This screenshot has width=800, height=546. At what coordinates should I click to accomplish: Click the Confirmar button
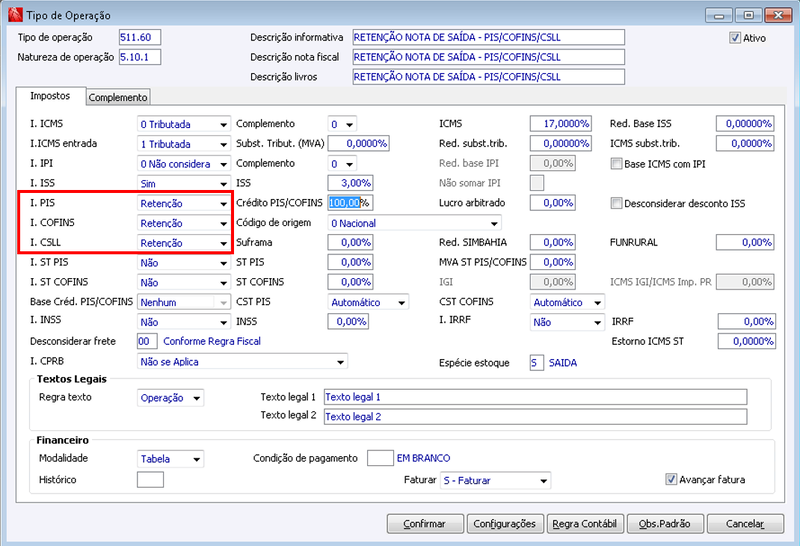point(425,524)
